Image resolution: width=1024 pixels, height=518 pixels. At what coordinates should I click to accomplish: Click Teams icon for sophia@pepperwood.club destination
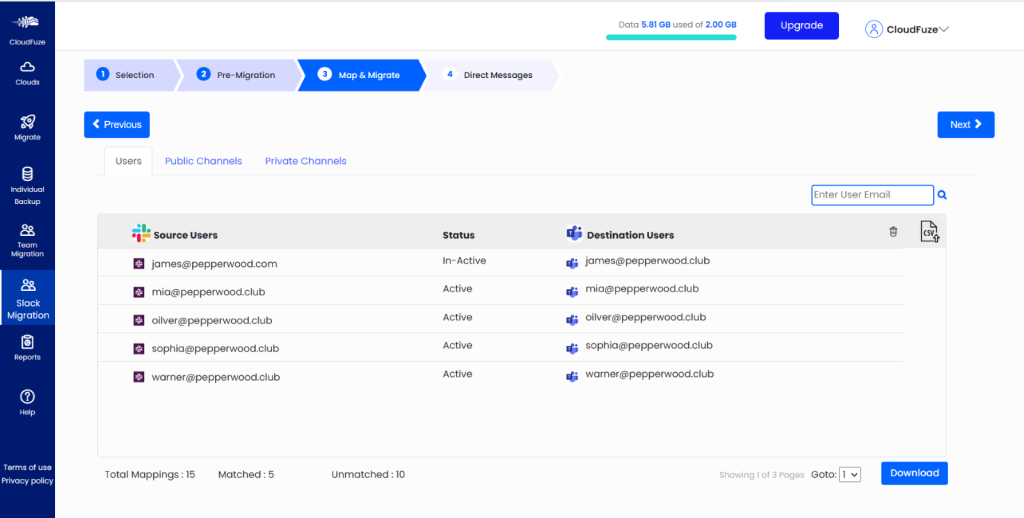[572, 348]
